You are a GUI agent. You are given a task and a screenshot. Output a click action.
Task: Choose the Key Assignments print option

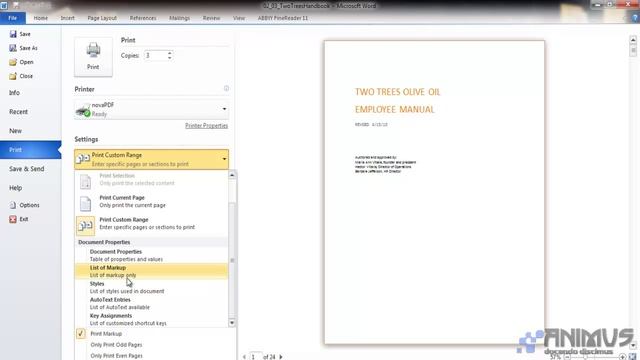(151, 319)
